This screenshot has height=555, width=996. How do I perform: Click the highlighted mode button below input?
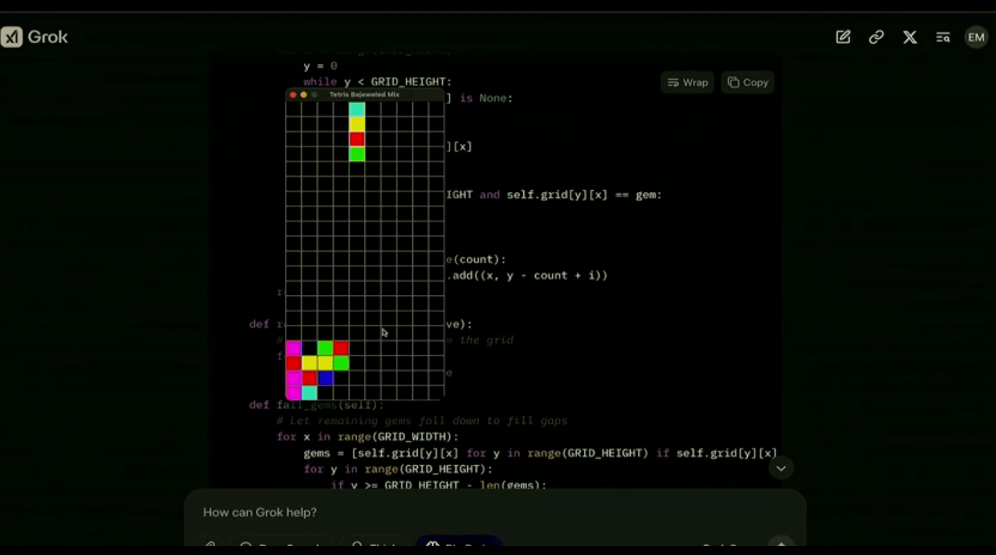(x=458, y=545)
